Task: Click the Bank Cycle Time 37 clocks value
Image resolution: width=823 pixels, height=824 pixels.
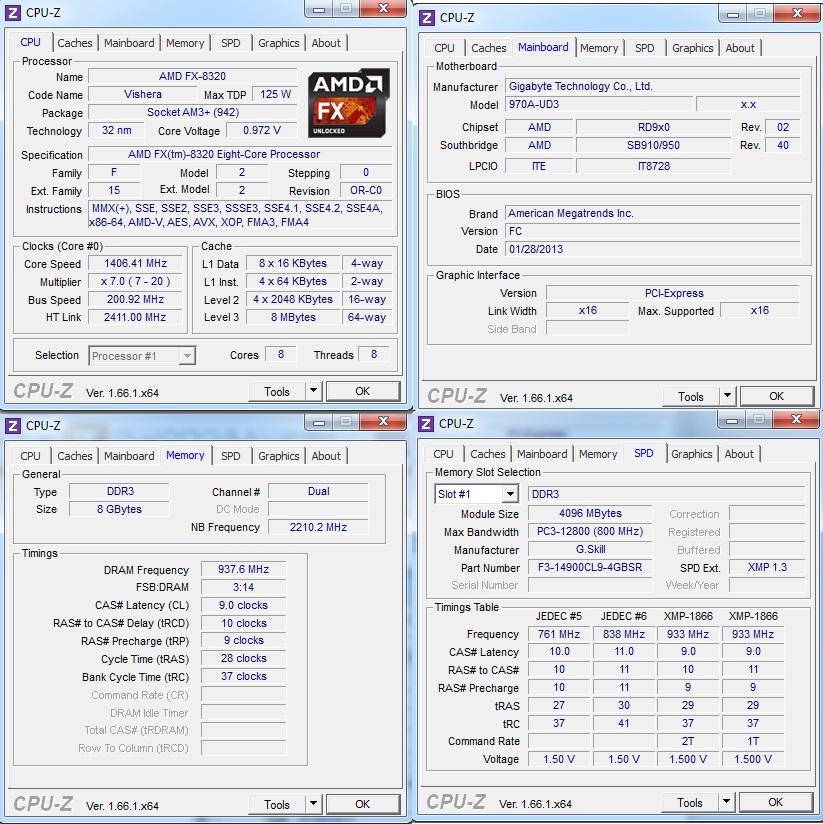Action: coord(243,676)
